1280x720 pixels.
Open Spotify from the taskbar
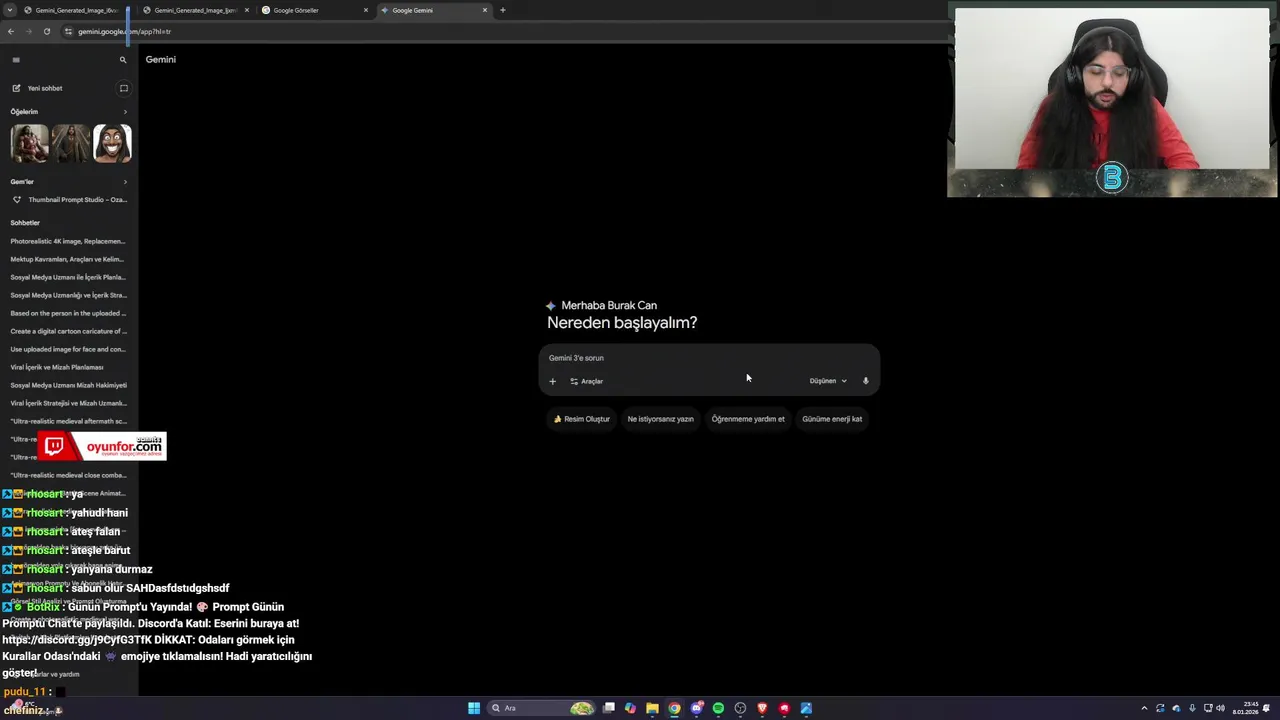[718, 708]
